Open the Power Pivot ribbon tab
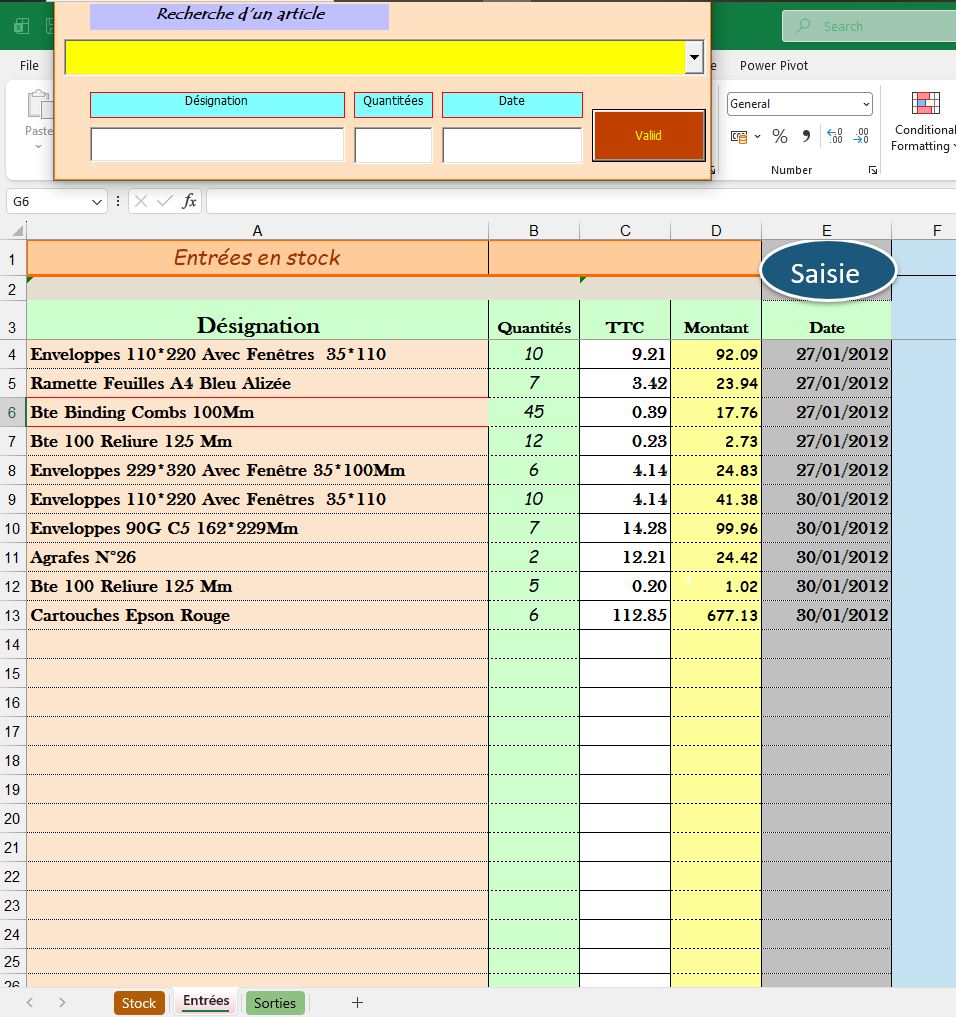This screenshot has width=956, height=1017. (774, 66)
